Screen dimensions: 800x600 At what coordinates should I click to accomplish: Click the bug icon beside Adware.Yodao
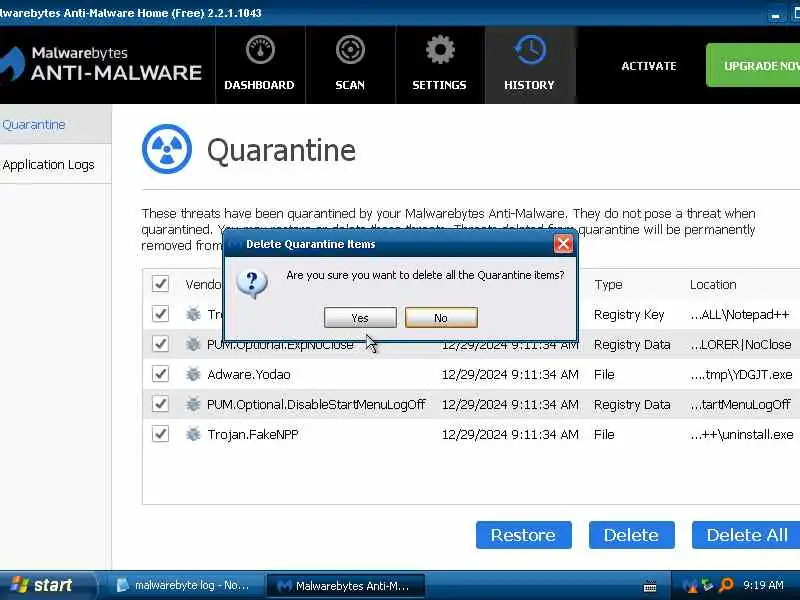point(193,374)
